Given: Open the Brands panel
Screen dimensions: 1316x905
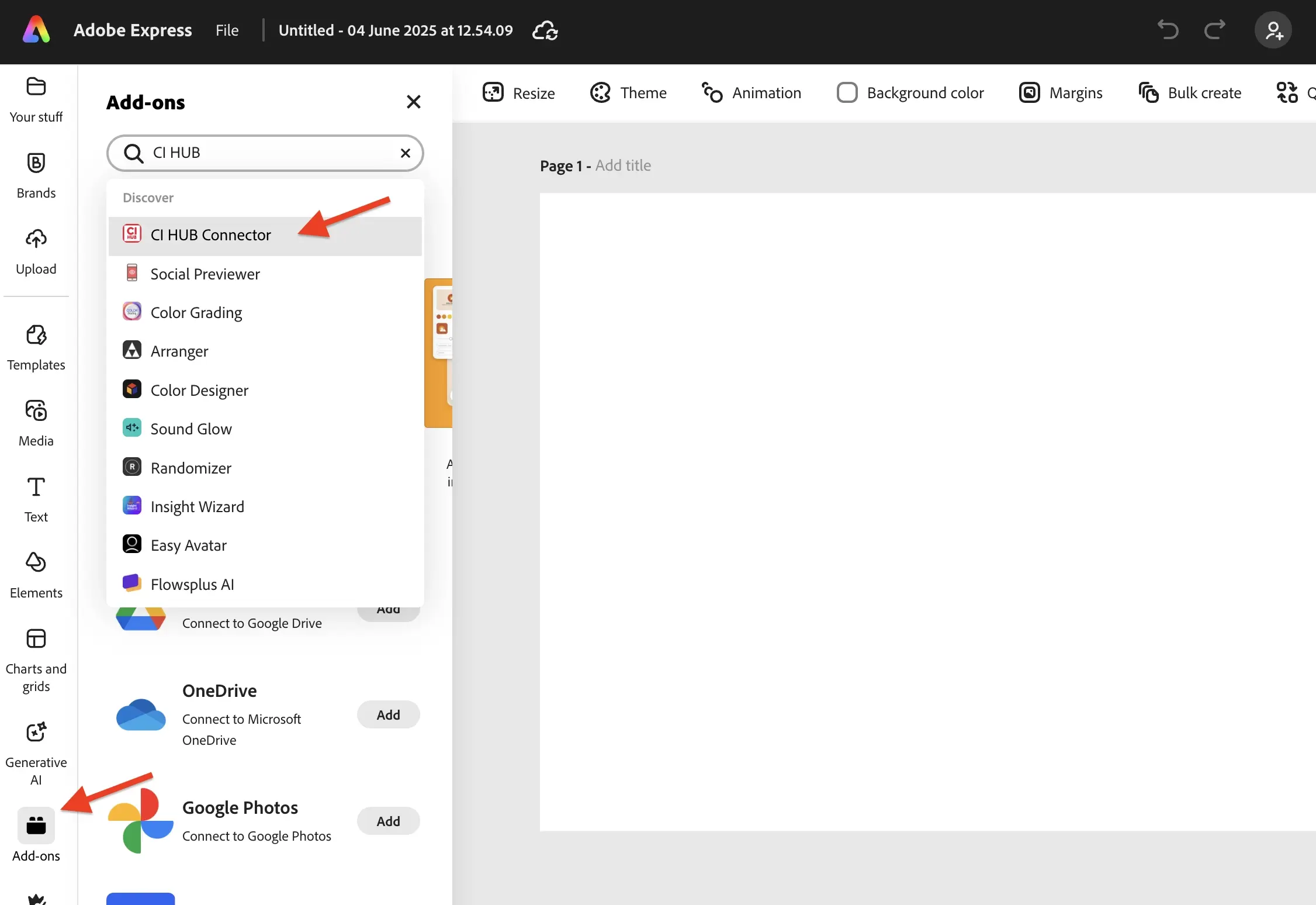Looking at the screenshot, I should (36, 176).
